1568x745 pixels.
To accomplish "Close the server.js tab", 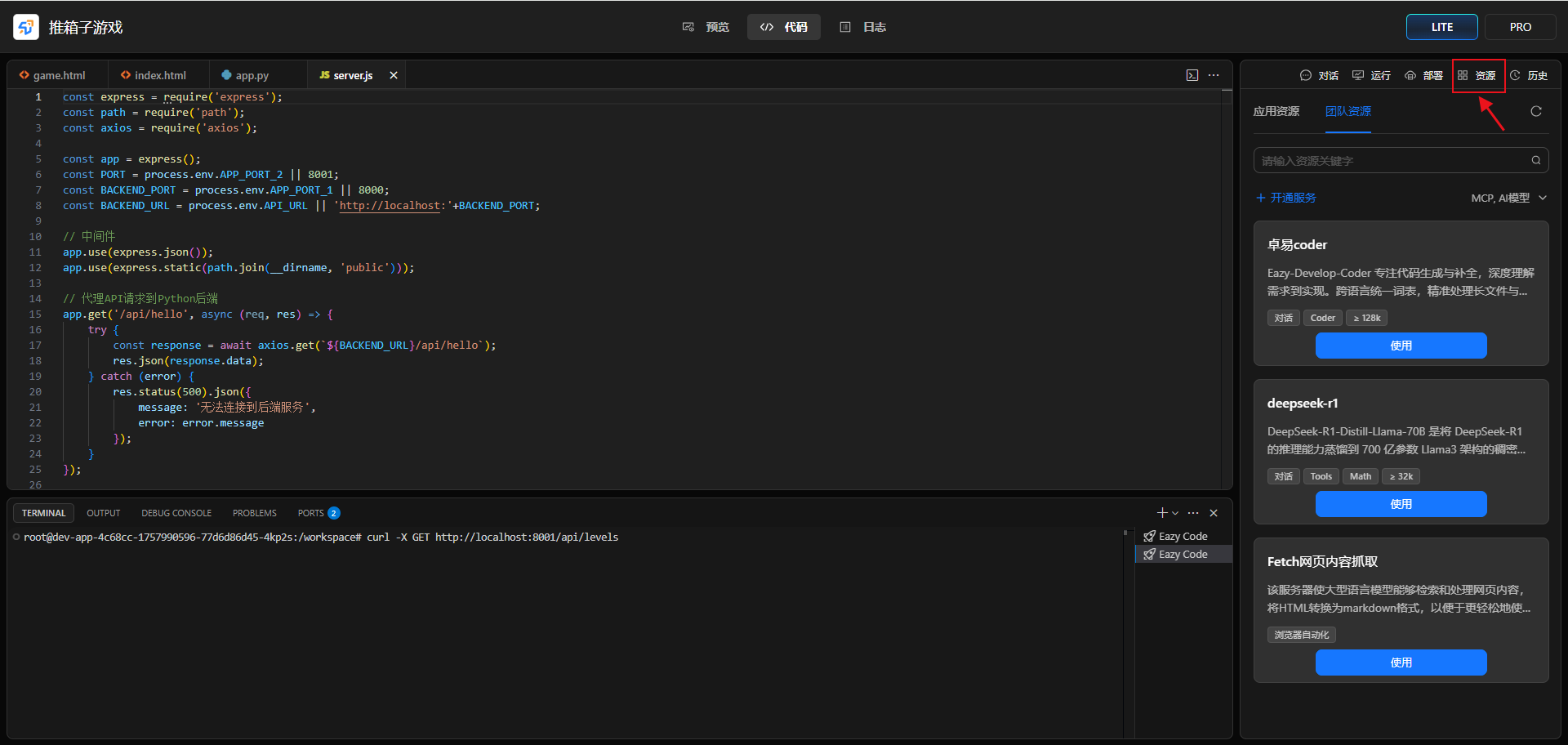I will (394, 75).
